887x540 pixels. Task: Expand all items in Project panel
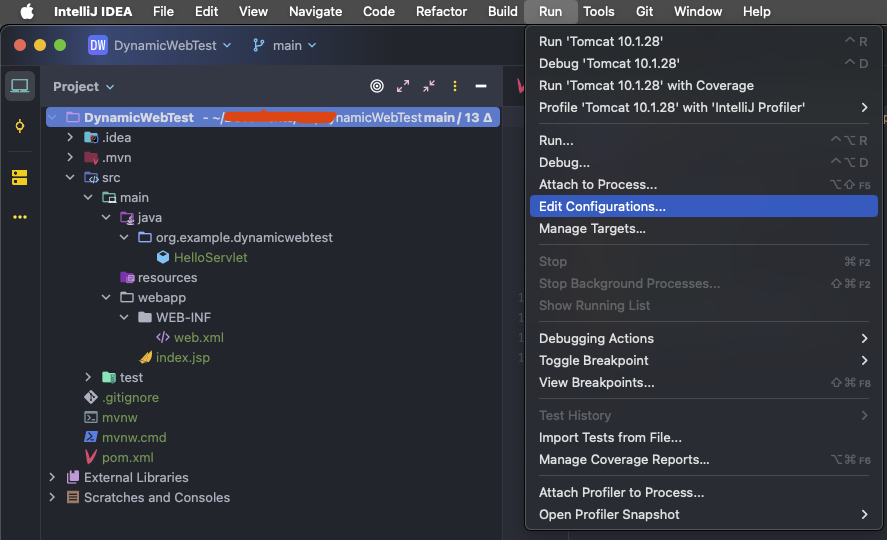tap(403, 86)
